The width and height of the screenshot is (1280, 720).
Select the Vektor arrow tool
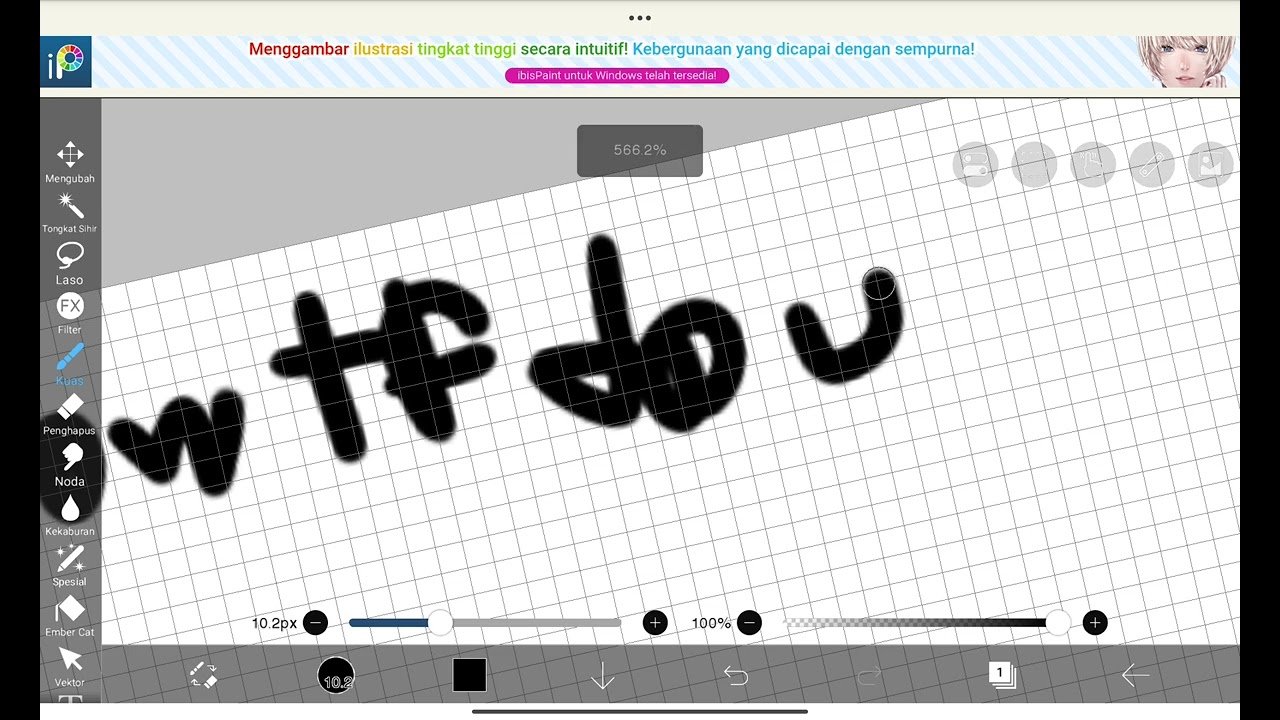pyautogui.click(x=70, y=667)
